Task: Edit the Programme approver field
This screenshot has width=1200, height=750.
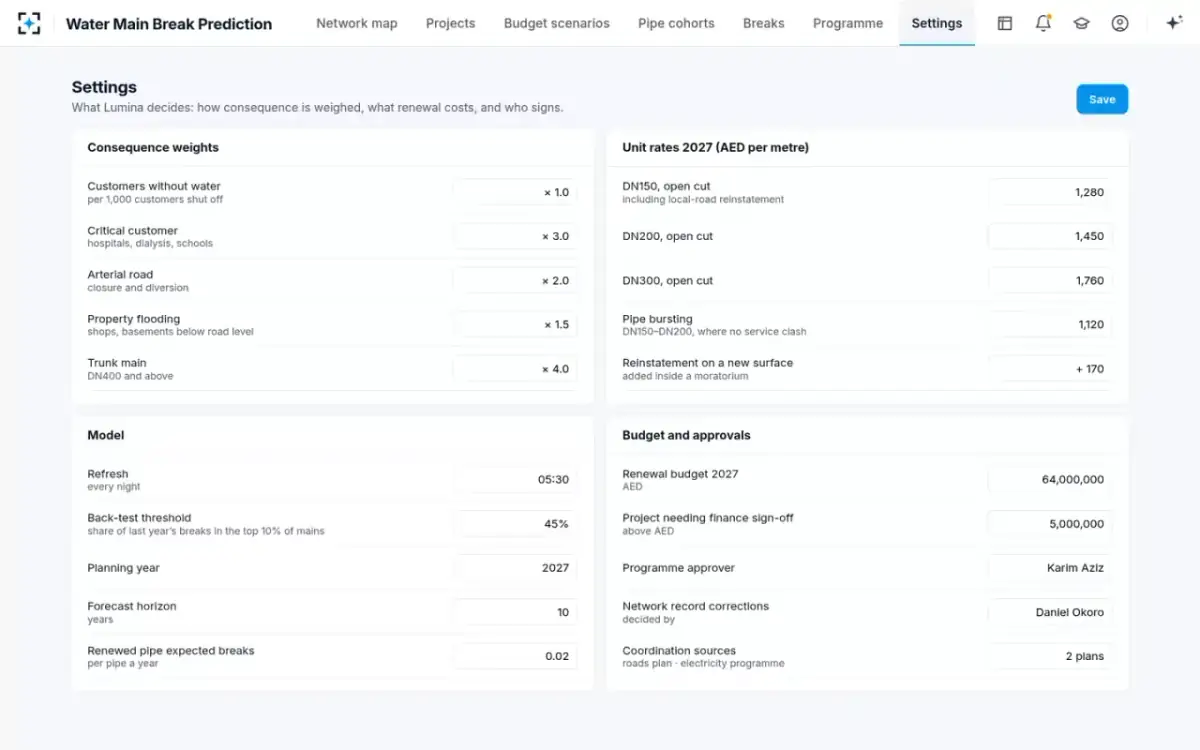Action: (1050, 568)
